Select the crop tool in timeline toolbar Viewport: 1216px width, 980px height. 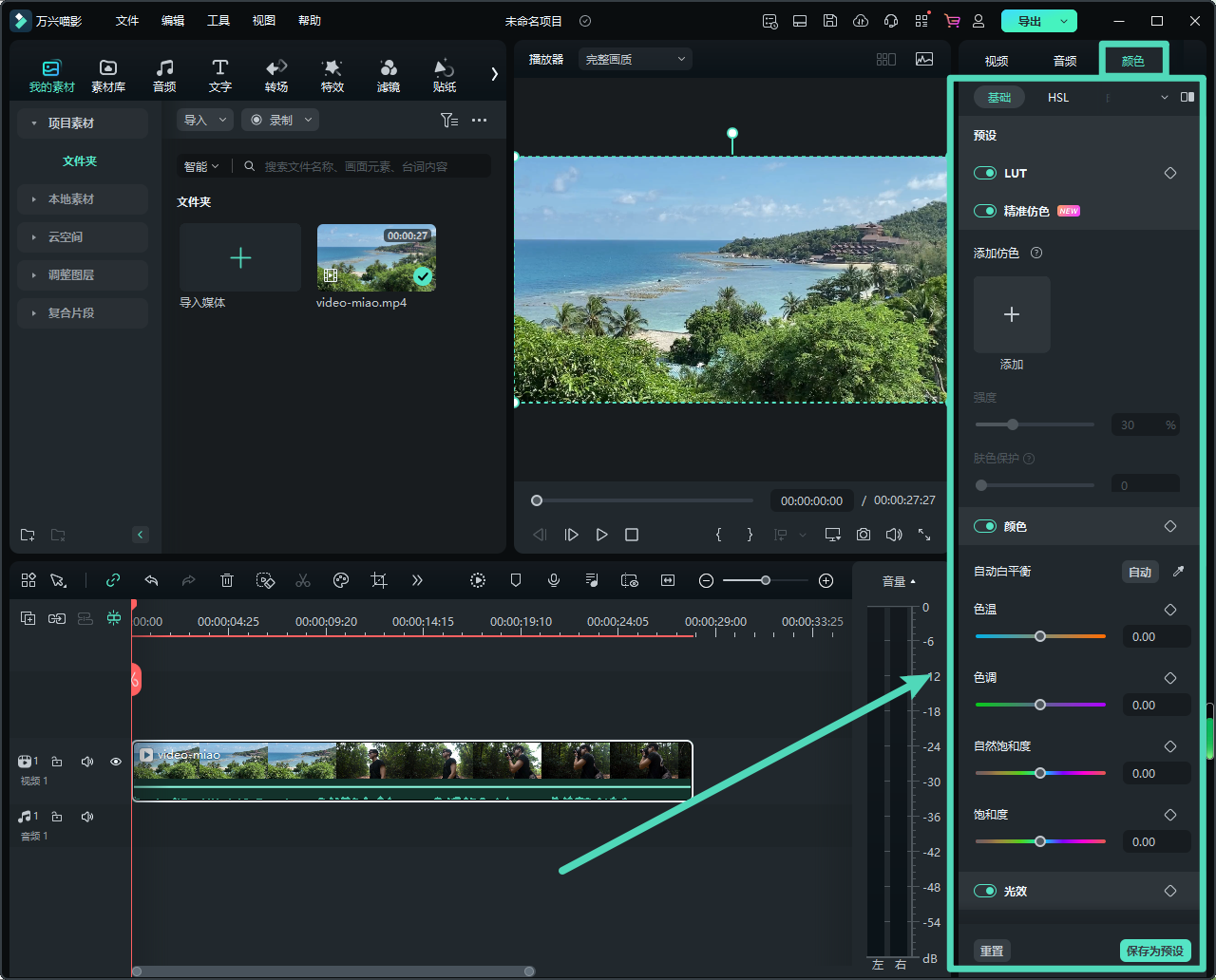click(x=379, y=580)
